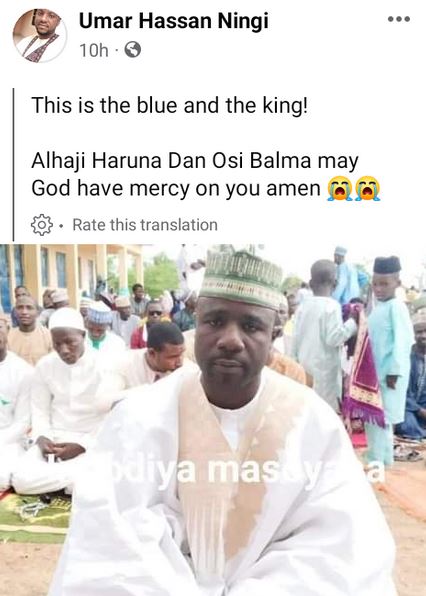This screenshot has width=426, height=596.
Task: Click the vertical translation quote bar
Action: [14, 165]
